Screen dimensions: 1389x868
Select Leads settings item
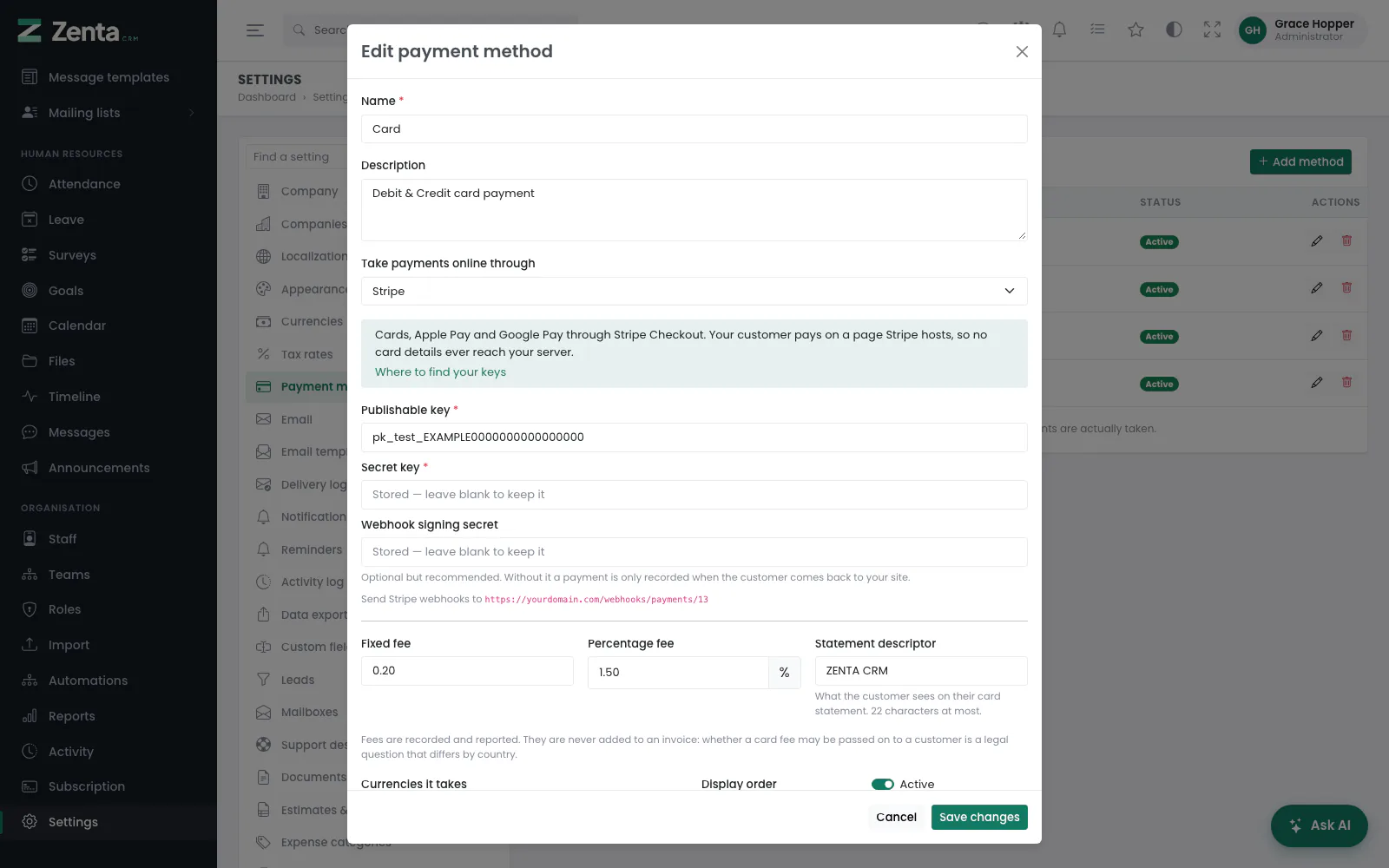297,680
